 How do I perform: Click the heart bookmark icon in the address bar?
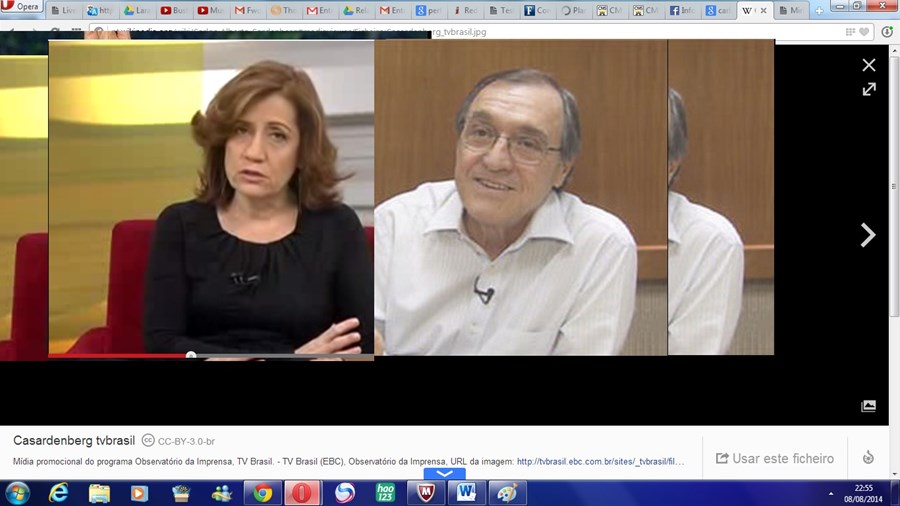[864, 32]
